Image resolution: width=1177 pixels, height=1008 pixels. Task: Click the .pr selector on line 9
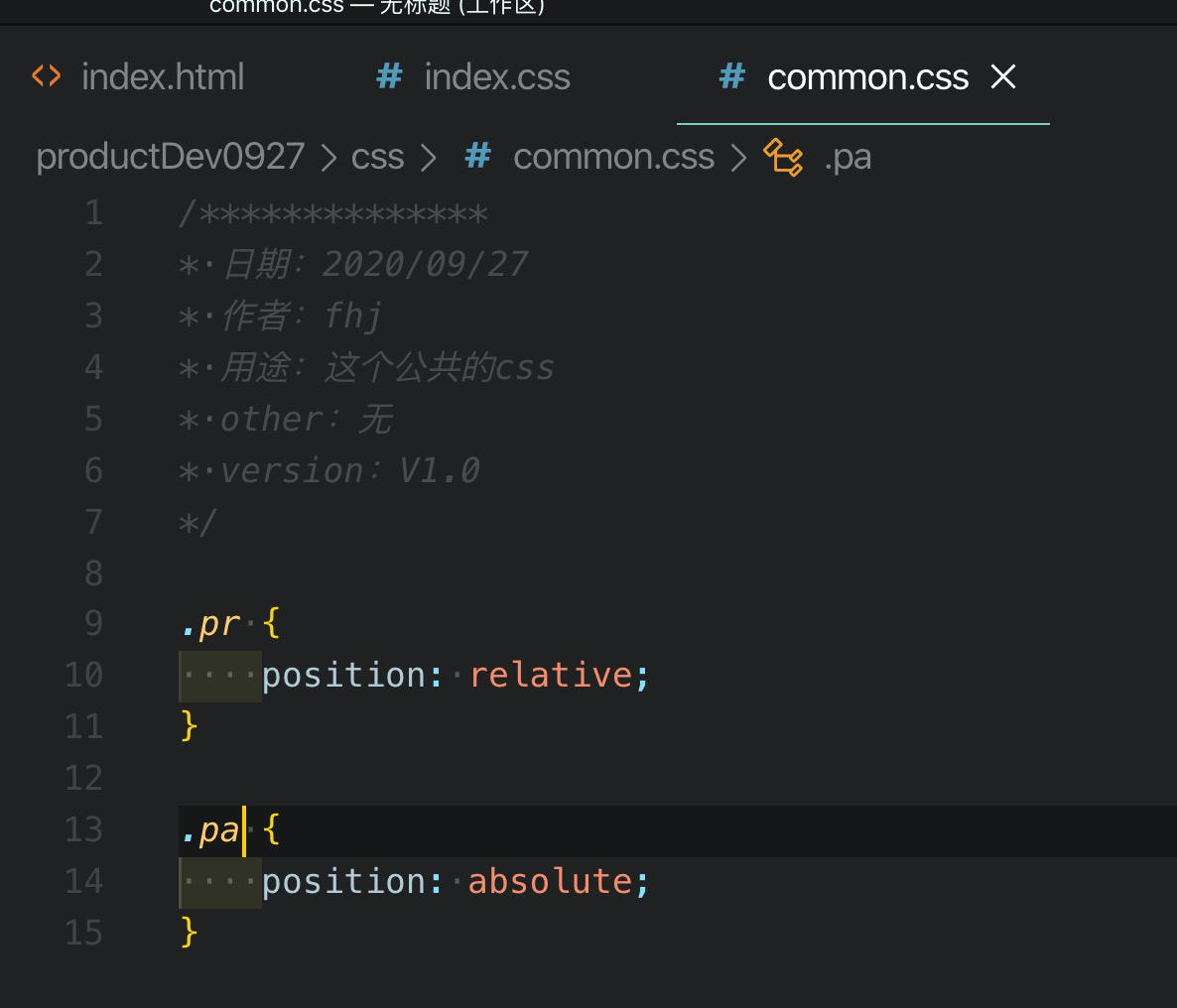(210, 624)
